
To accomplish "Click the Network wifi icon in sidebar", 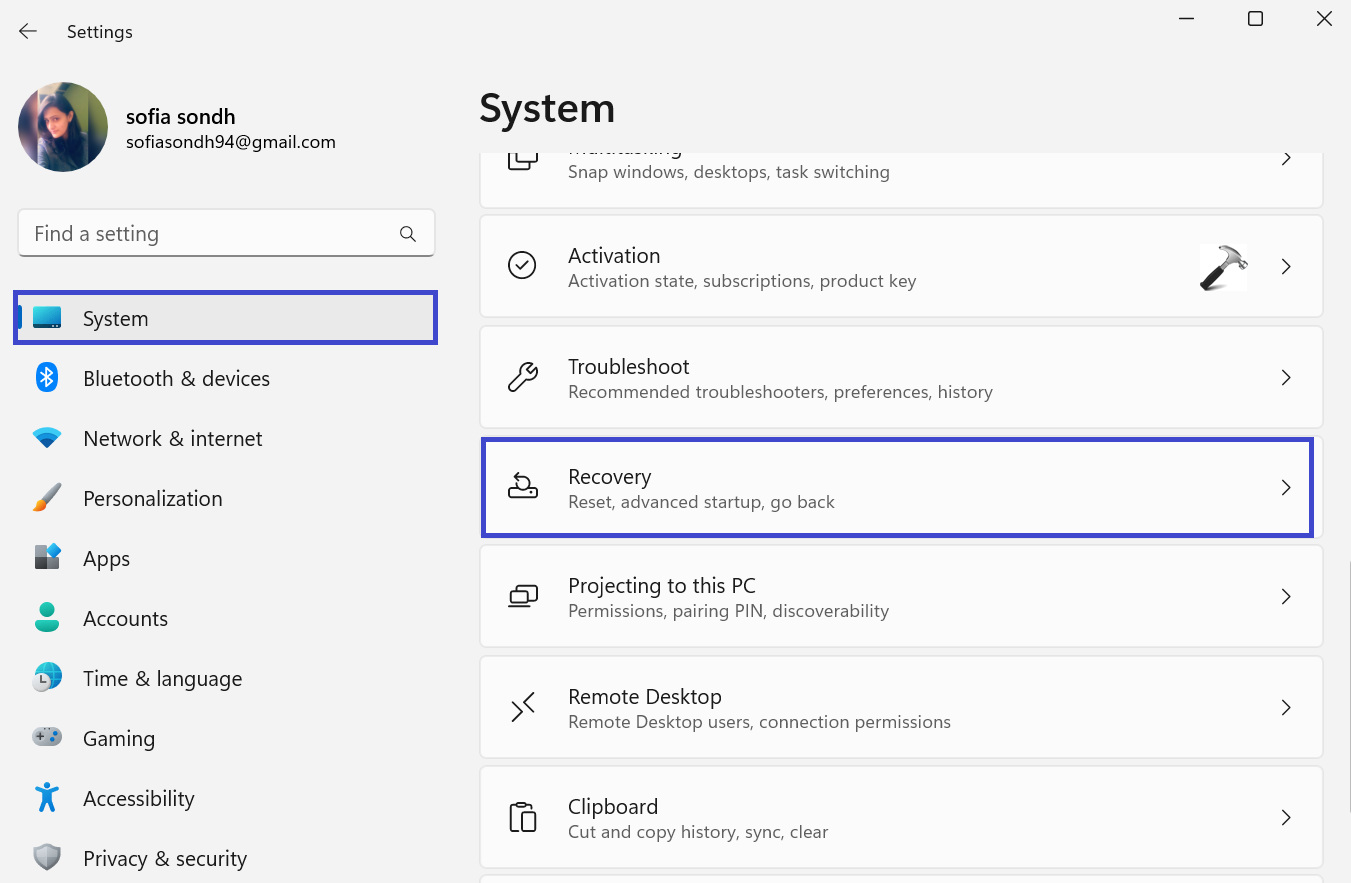I will (47, 438).
